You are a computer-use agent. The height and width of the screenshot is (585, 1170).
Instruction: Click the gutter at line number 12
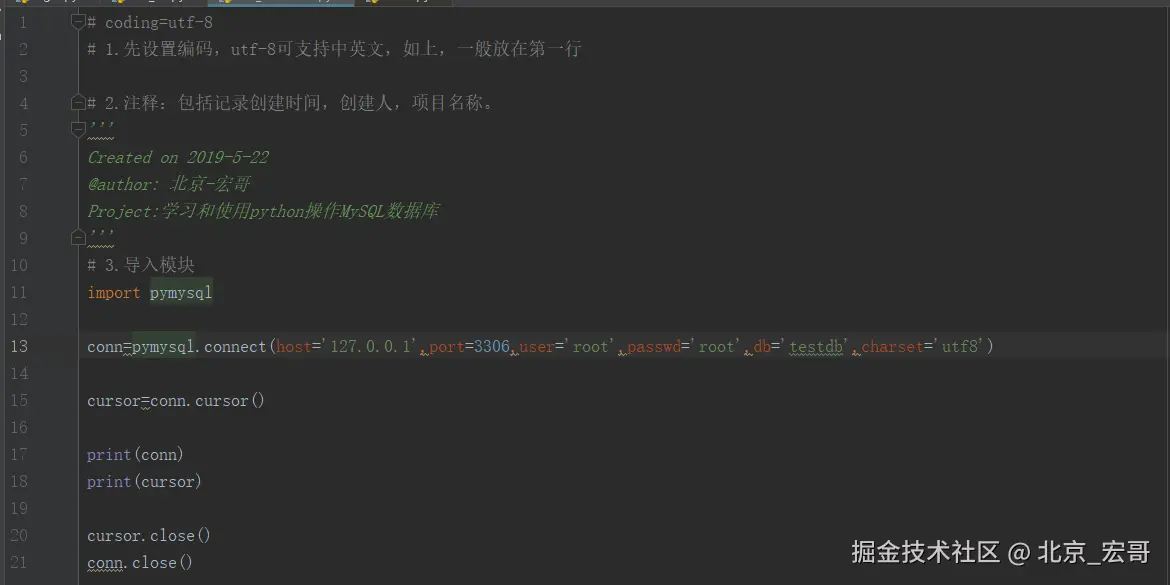coord(19,319)
